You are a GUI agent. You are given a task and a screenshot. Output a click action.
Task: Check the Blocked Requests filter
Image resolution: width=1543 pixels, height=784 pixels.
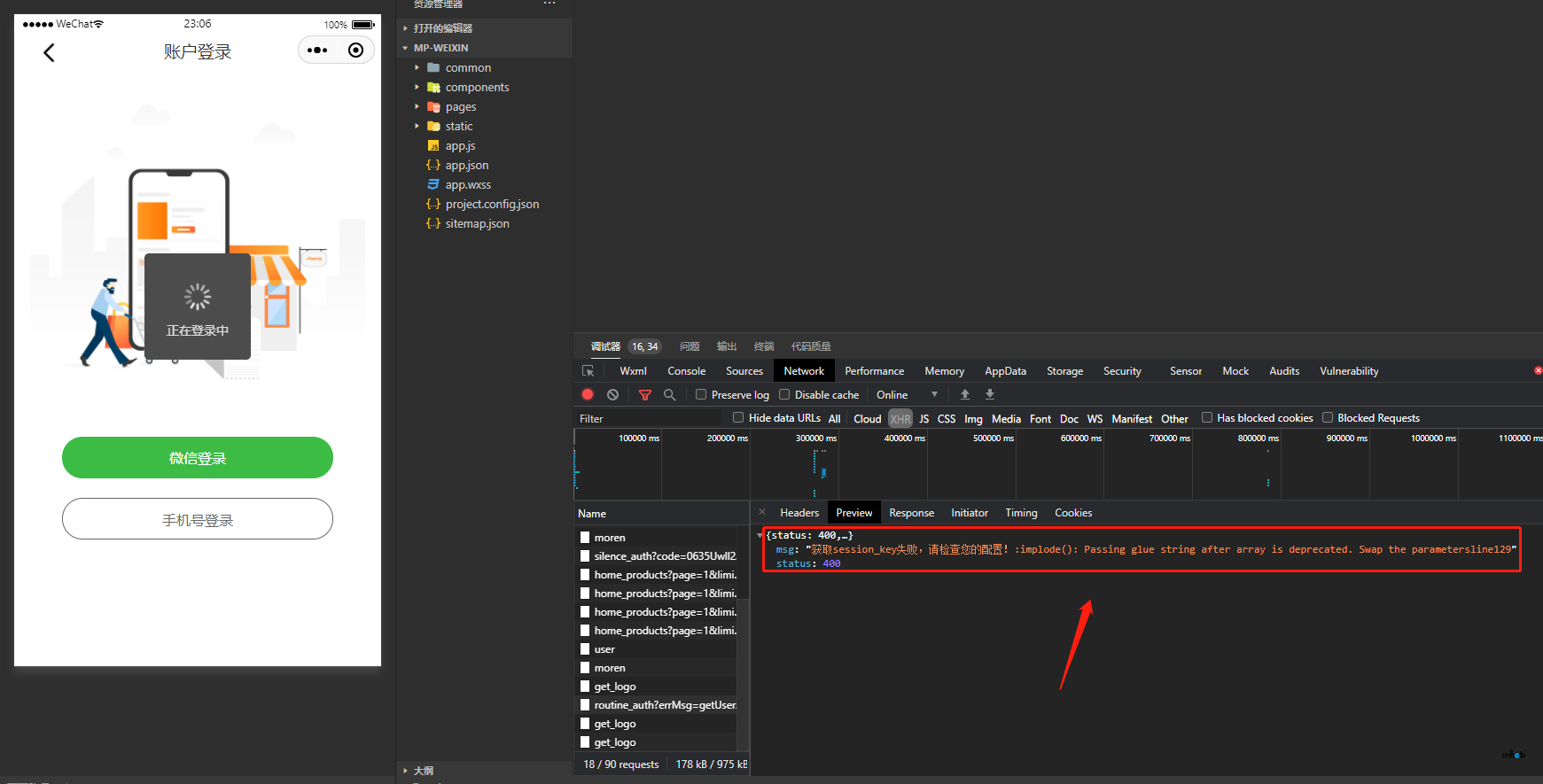pyautogui.click(x=1328, y=417)
